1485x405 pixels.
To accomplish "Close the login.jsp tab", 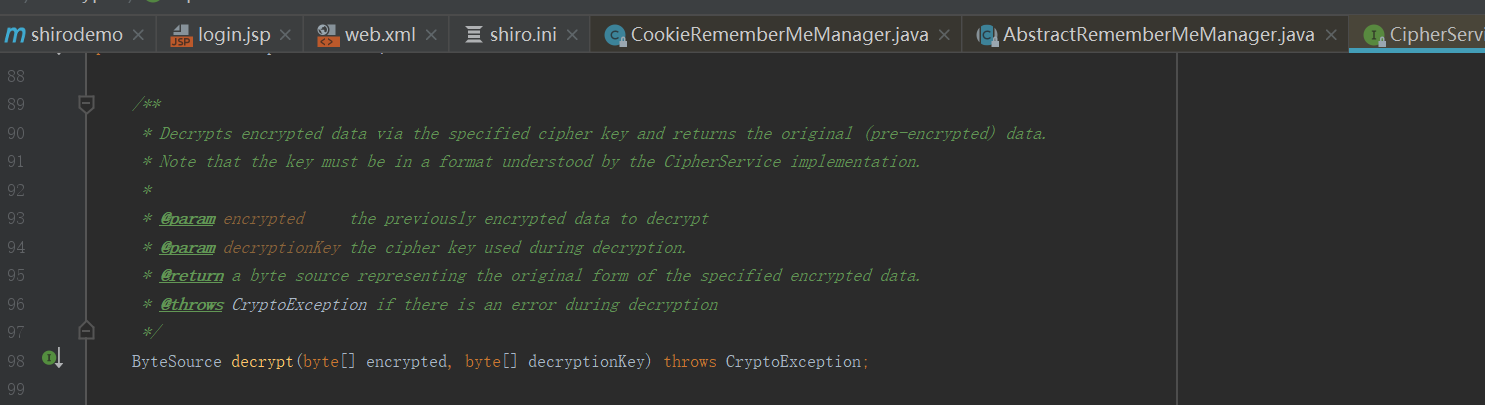I will 286,36.
